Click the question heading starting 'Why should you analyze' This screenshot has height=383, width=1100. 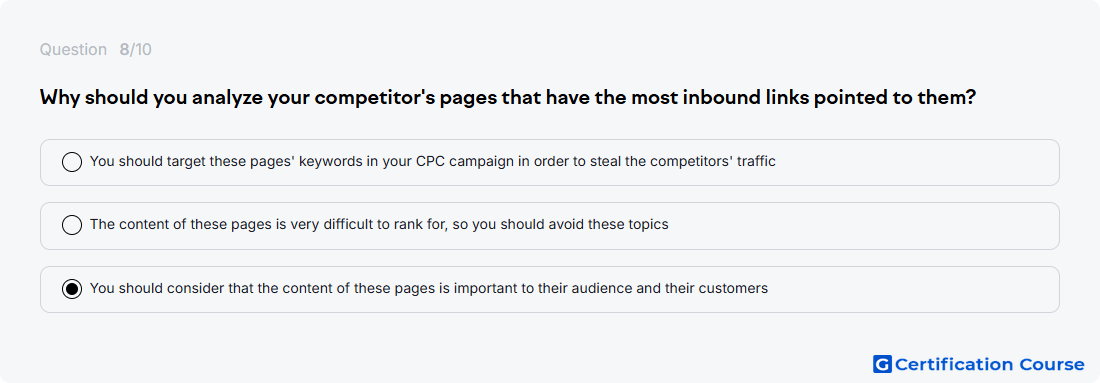508,98
